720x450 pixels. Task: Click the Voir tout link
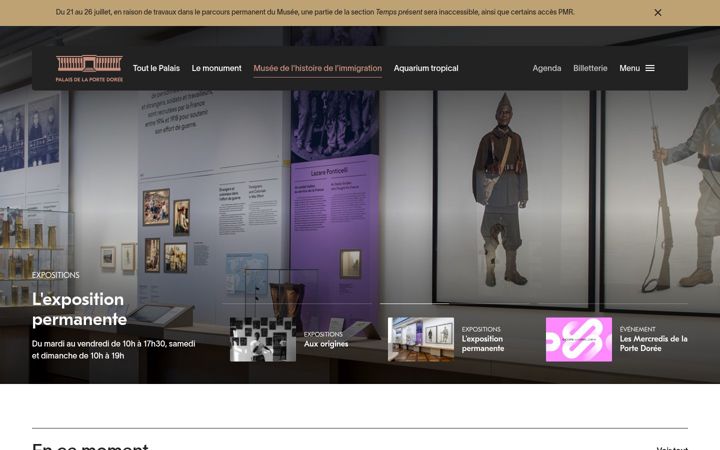click(672, 448)
